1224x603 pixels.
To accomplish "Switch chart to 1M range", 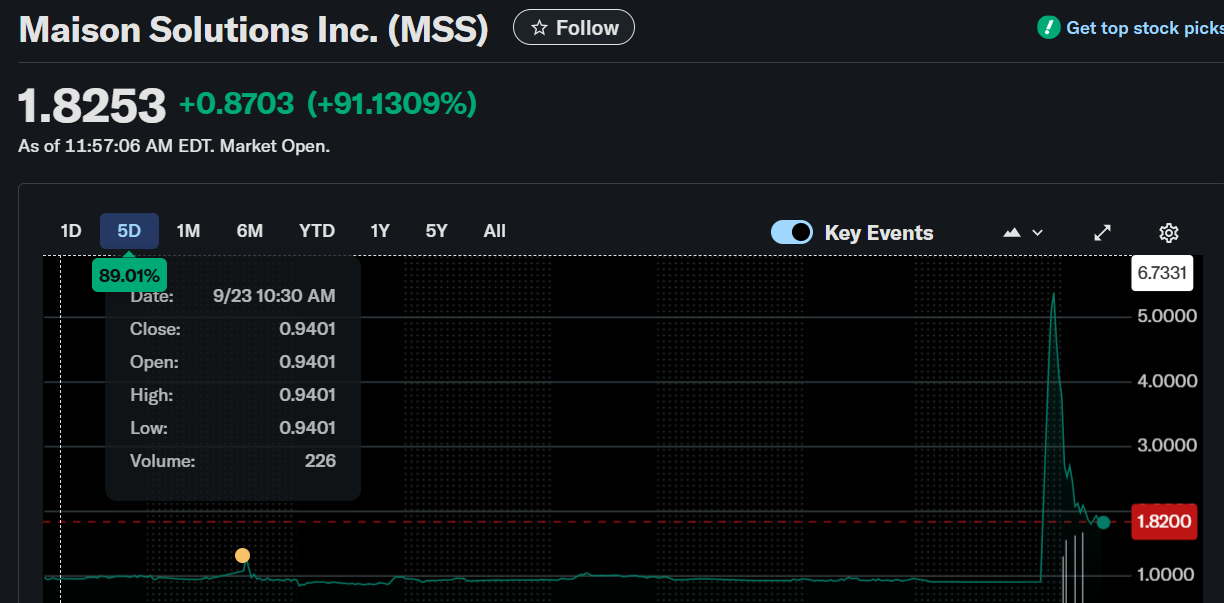I will [188, 231].
